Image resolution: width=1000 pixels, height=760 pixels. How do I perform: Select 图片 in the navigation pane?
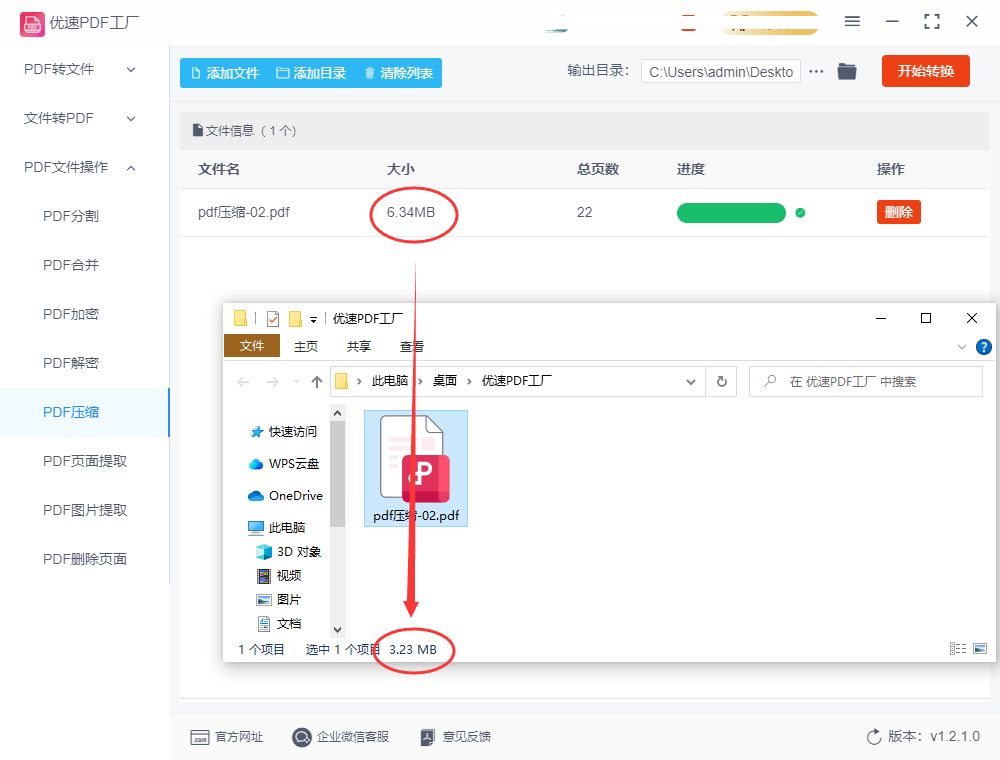(x=279, y=600)
